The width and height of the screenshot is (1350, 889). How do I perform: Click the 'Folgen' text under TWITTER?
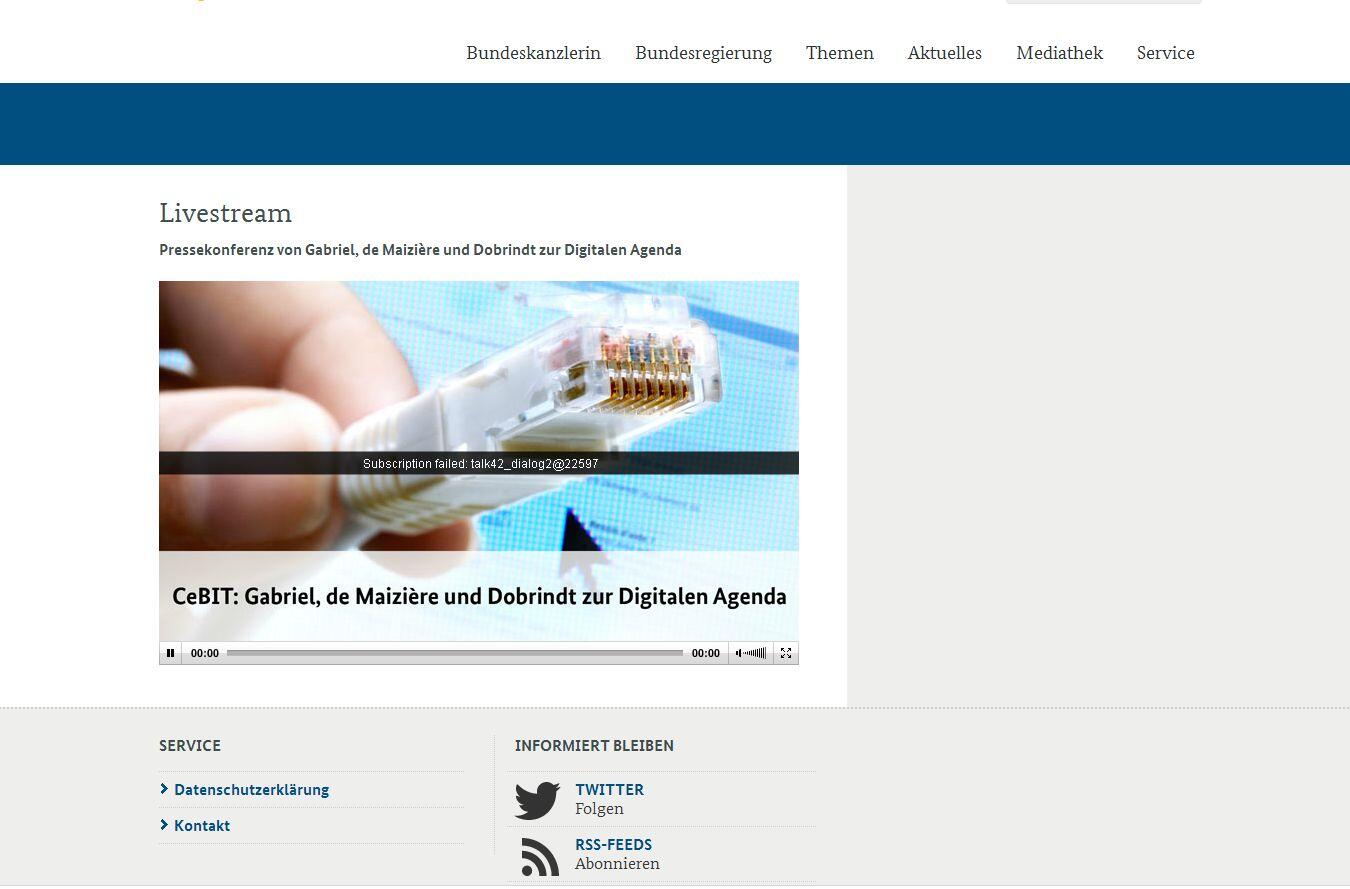[599, 809]
